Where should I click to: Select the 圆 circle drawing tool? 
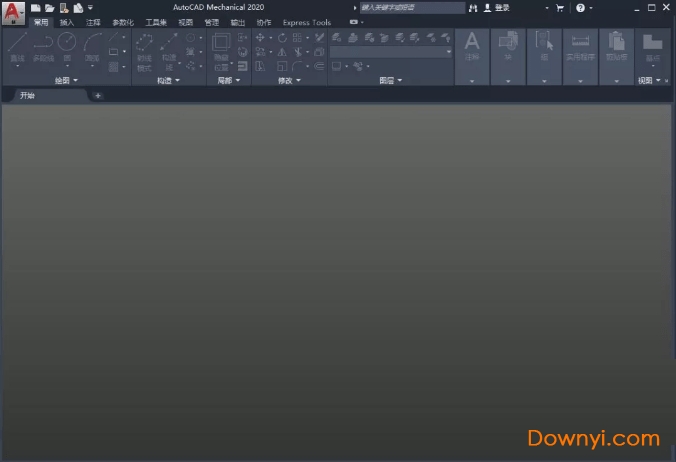pyautogui.click(x=67, y=49)
